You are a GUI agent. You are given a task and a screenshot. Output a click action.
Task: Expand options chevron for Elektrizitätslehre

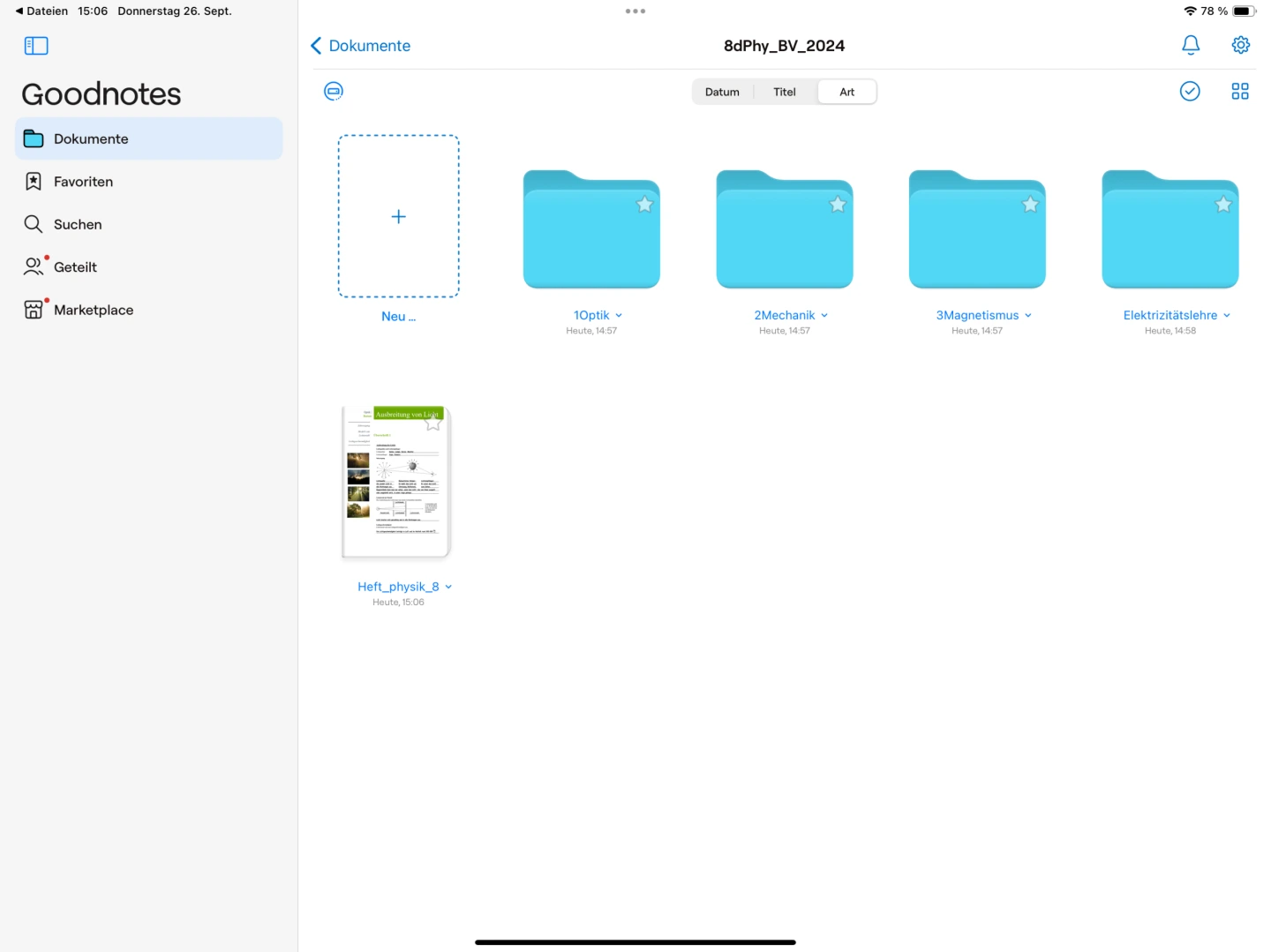point(1227,316)
